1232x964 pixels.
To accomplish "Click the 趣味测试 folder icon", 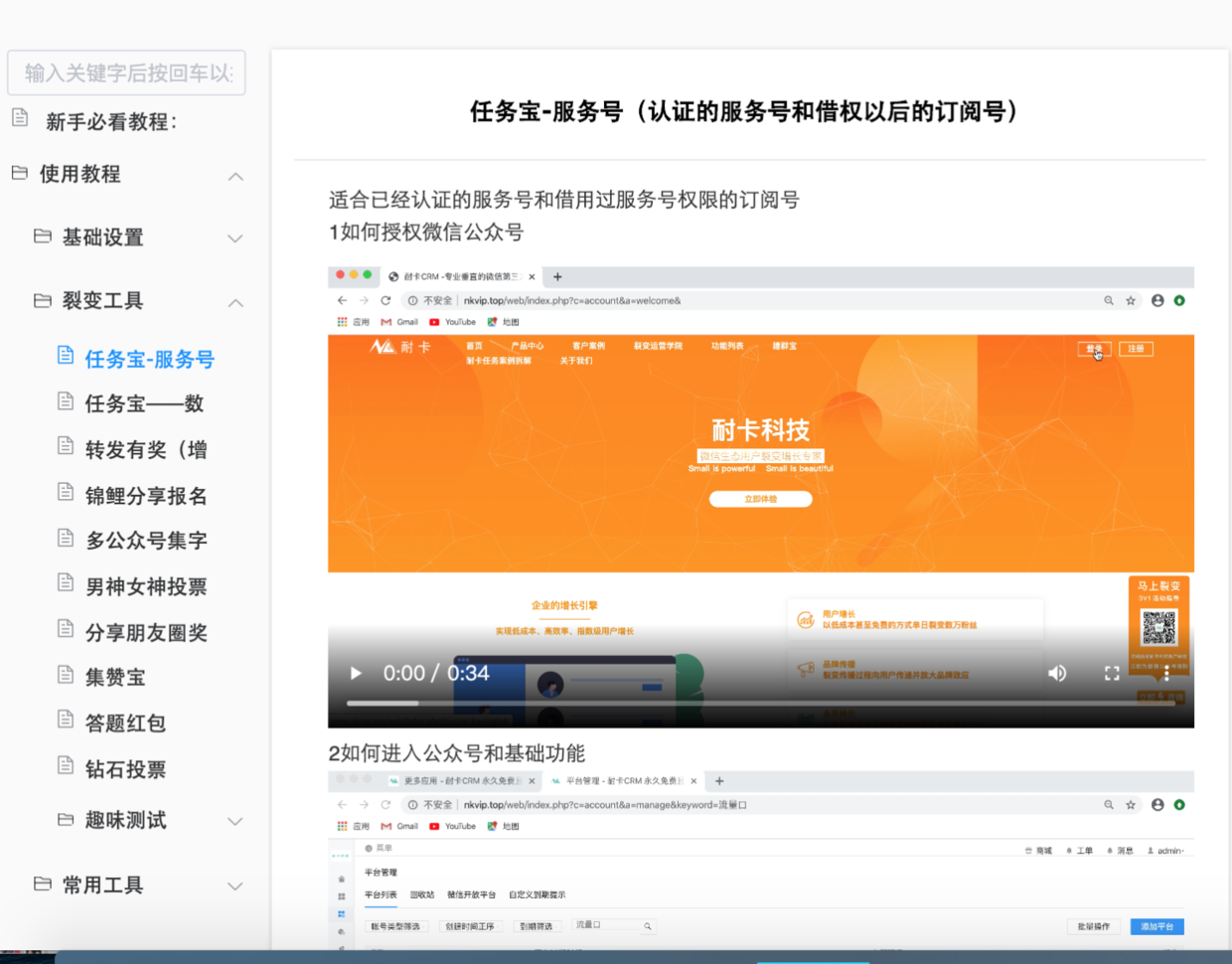I will [x=66, y=820].
